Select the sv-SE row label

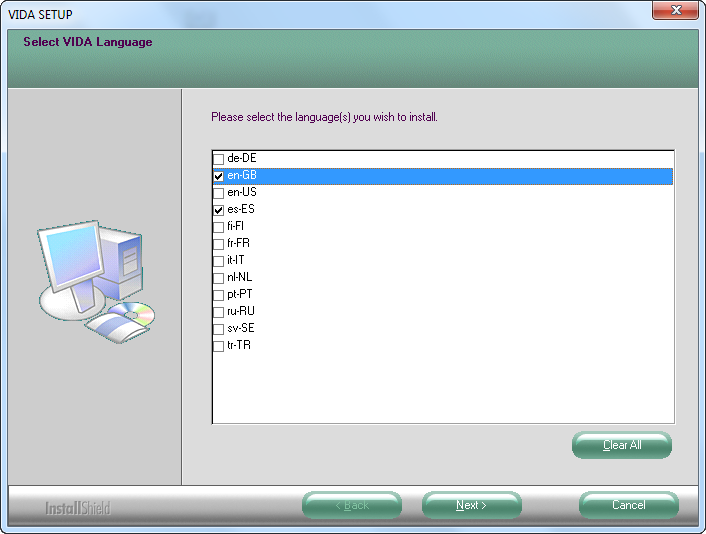coord(241,328)
